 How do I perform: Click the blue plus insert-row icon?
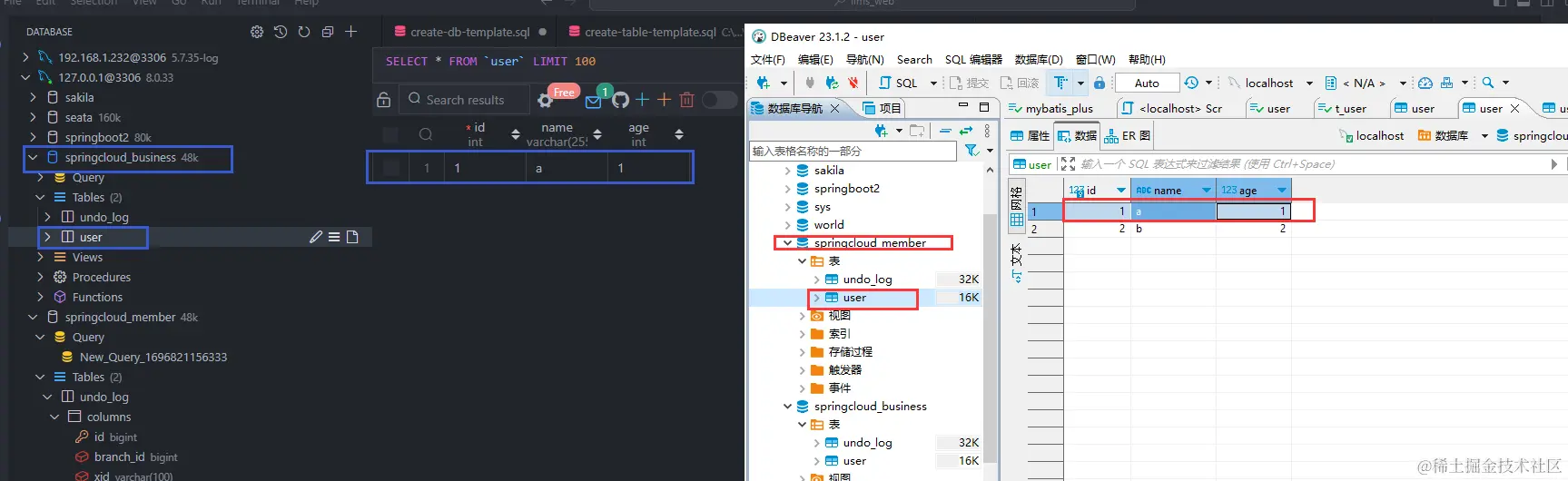click(642, 100)
